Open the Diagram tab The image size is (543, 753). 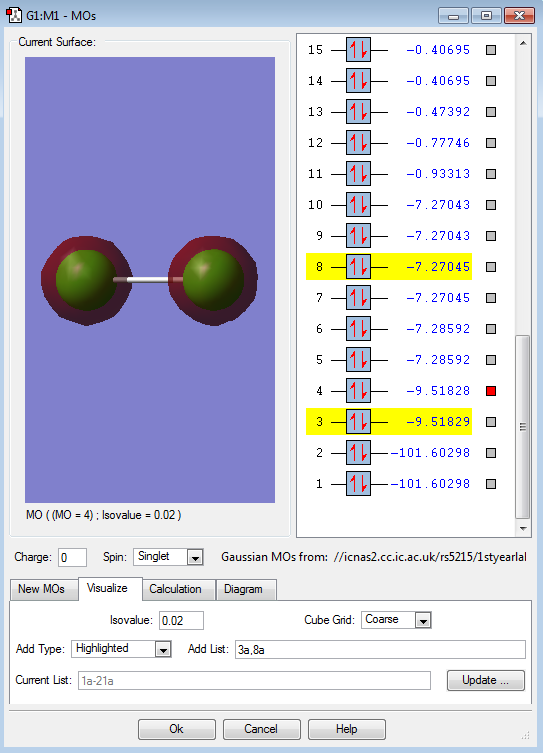pyautogui.click(x=243, y=589)
